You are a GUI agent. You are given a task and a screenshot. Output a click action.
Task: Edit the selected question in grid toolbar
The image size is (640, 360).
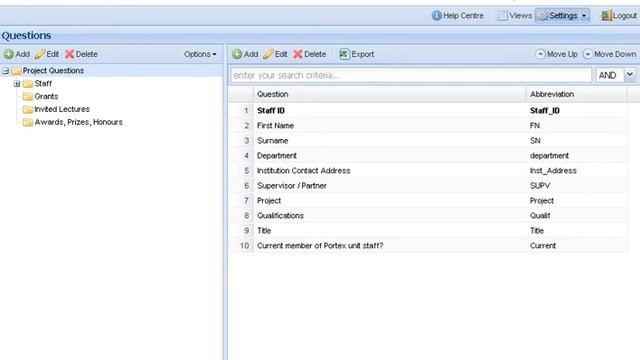275,54
